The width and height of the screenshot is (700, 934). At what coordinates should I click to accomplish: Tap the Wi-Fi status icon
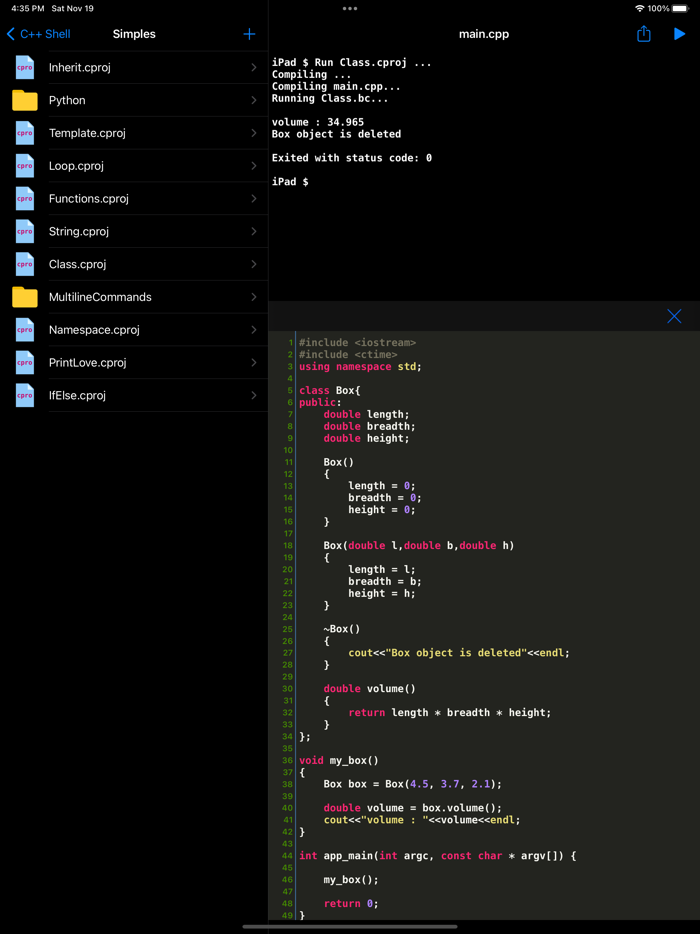click(x=642, y=8)
